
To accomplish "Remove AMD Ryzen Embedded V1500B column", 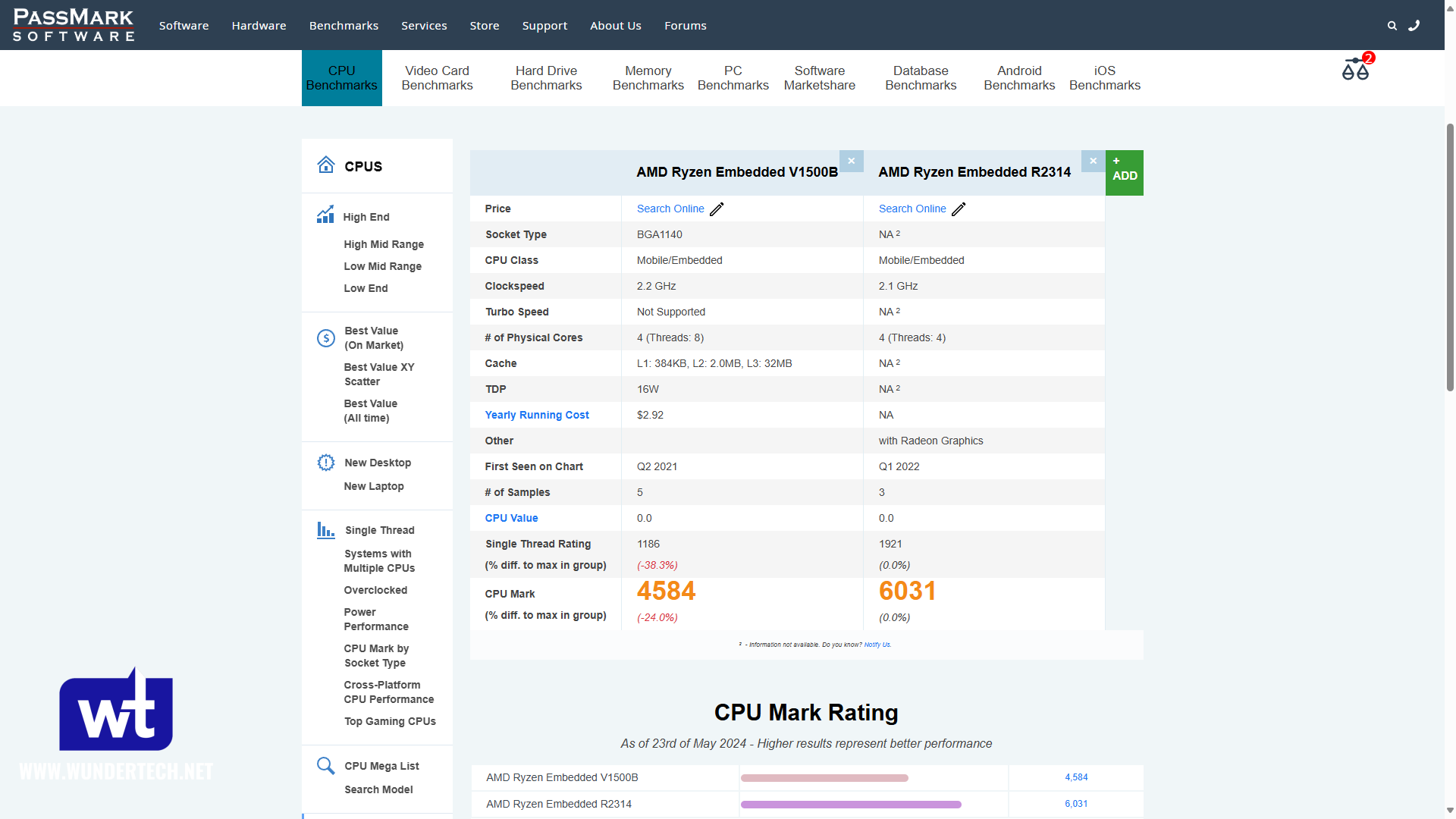I will (852, 161).
